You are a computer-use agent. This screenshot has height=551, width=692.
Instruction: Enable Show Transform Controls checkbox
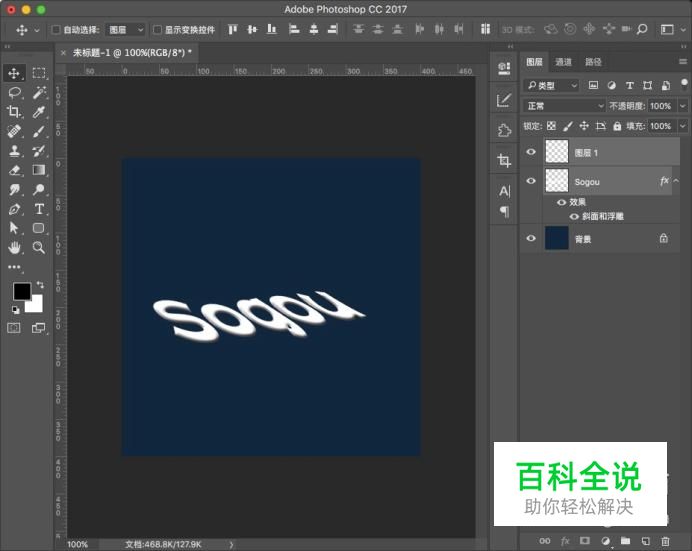pyautogui.click(x=157, y=30)
